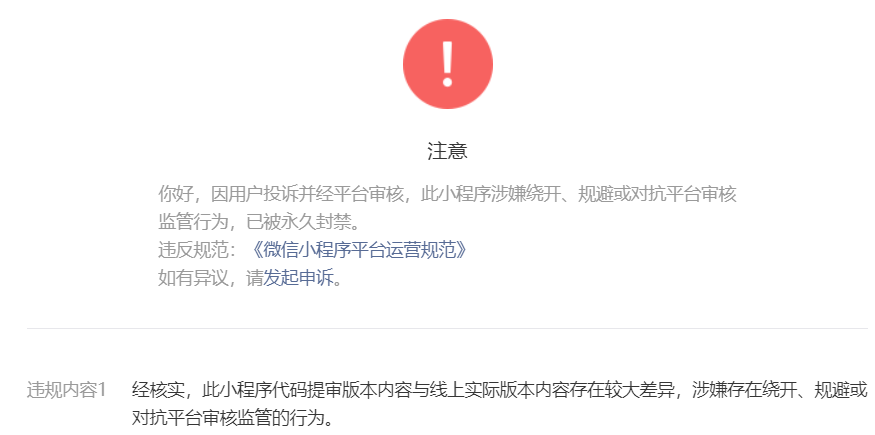
Task: Click the 规避或对抗平台审核 phrase in the first notice line
Action: (658, 195)
